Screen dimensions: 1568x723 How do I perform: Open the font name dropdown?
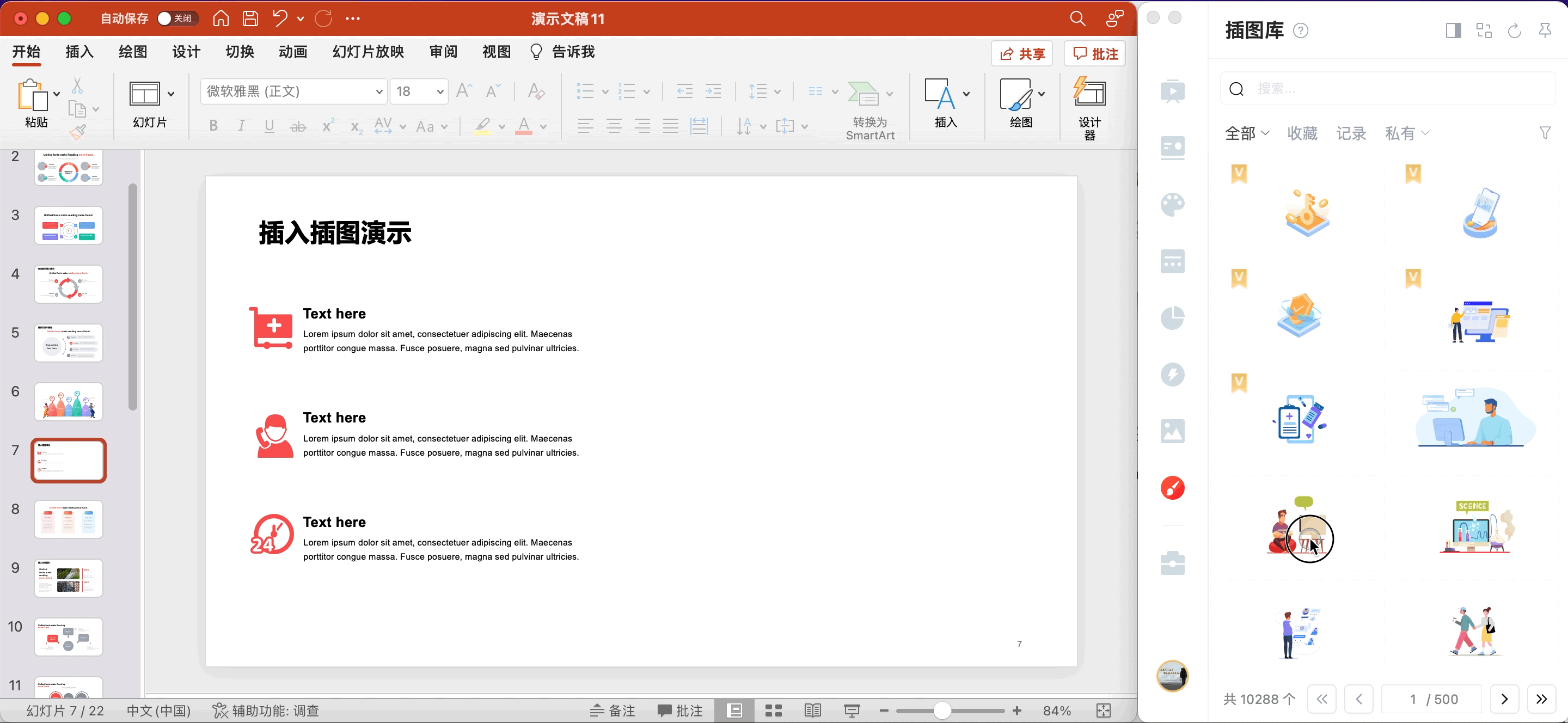tap(378, 92)
